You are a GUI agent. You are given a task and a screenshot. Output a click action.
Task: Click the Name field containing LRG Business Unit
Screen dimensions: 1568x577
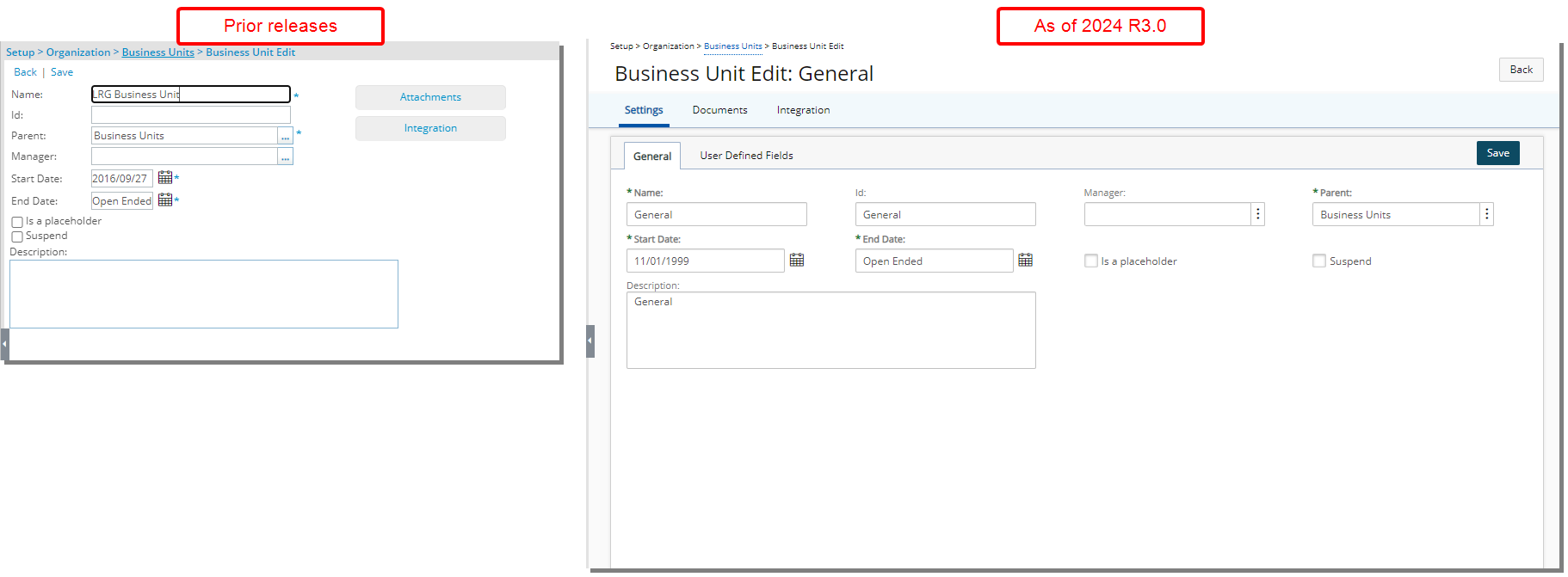pyautogui.click(x=190, y=95)
